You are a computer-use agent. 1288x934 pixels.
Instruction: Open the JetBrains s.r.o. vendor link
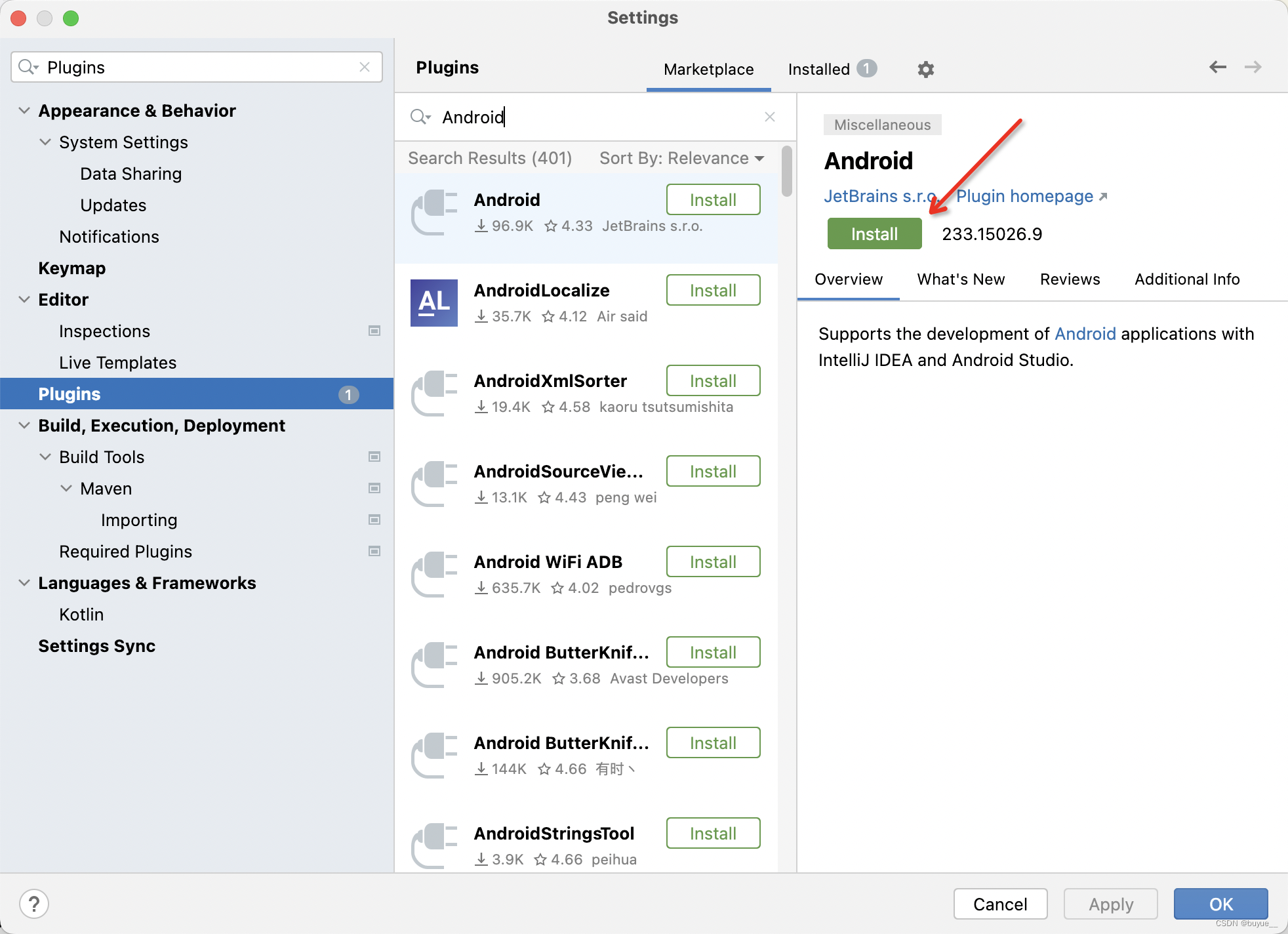click(x=881, y=196)
